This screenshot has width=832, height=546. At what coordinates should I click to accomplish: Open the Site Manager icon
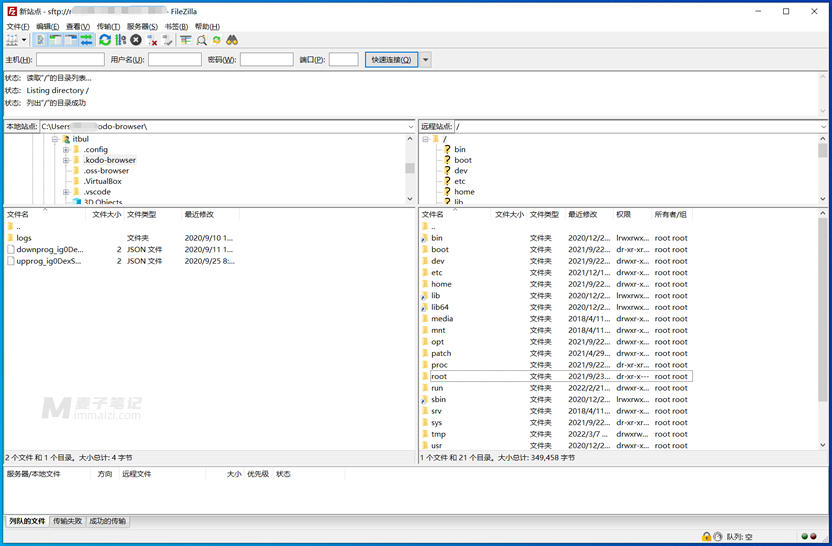[x=12, y=40]
